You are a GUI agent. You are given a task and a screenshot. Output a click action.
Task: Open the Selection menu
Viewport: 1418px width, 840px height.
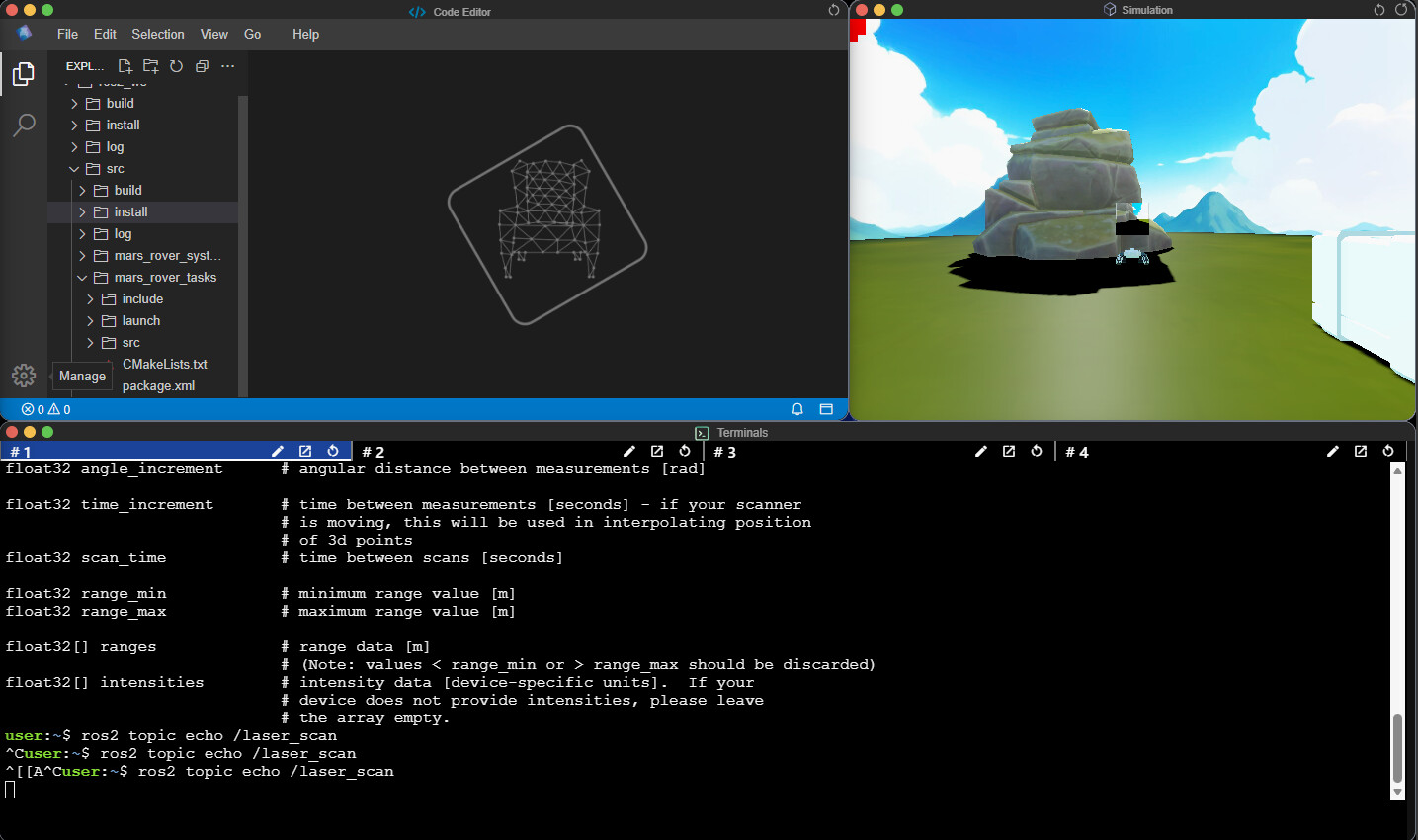[x=158, y=34]
